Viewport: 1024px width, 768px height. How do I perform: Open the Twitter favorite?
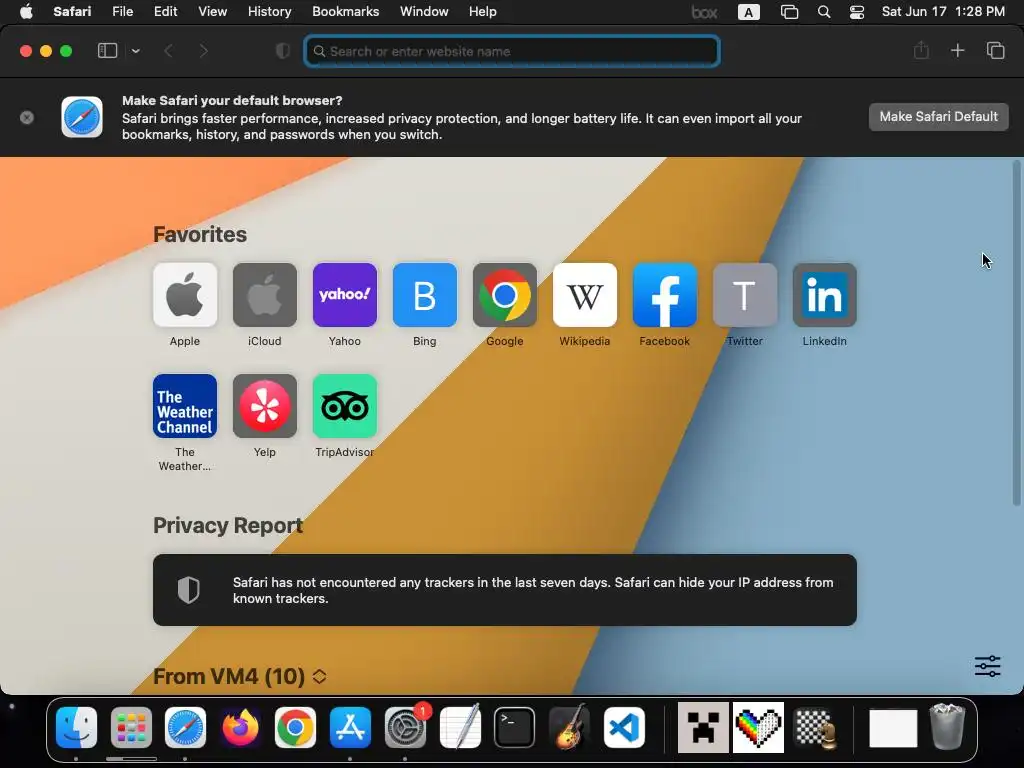[x=744, y=295]
